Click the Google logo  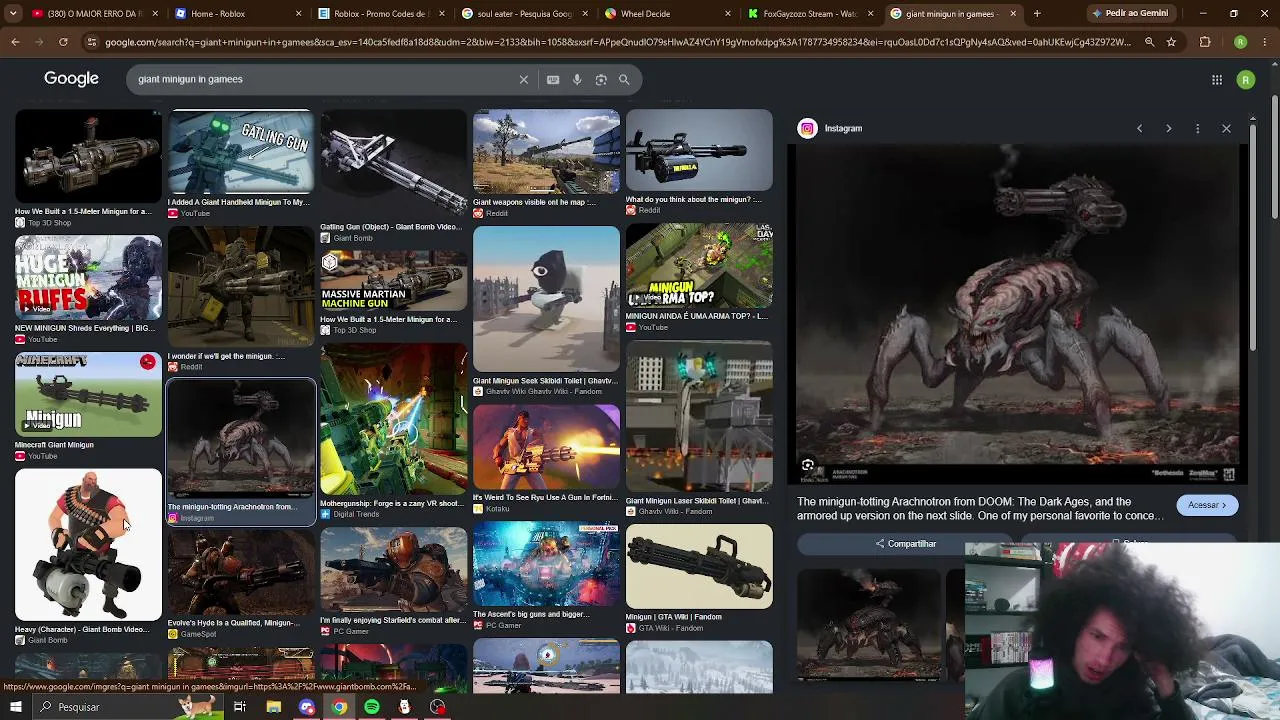pyautogui.click(x=71, y=79)
